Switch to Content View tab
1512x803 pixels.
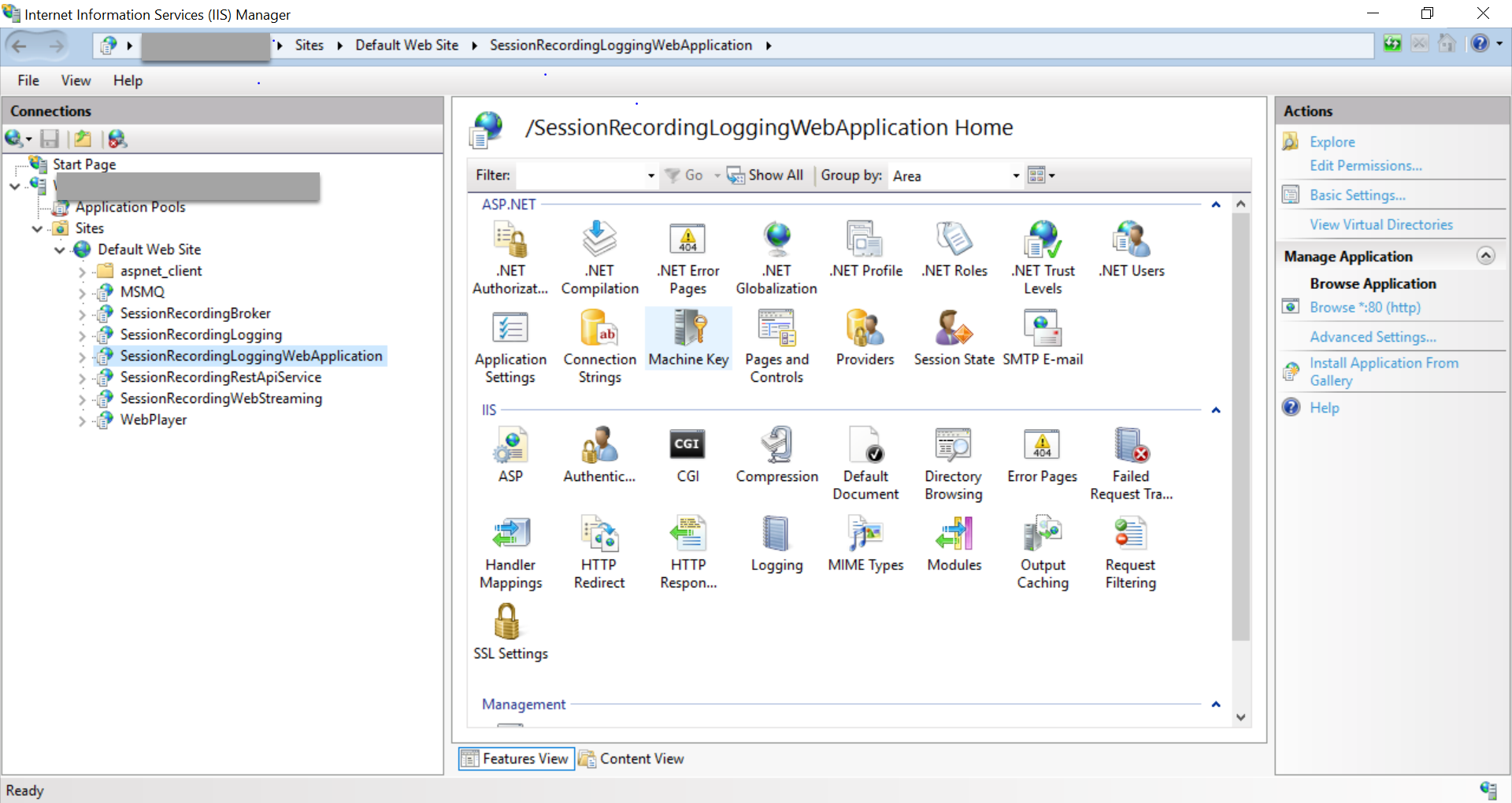(642, 758)
